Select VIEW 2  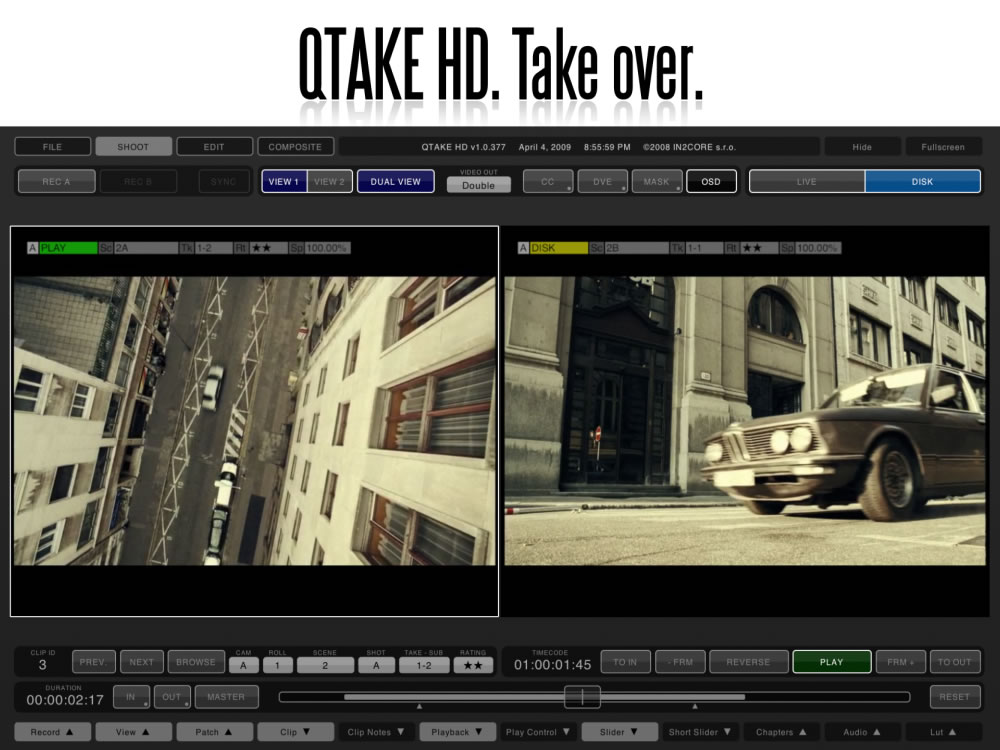[329, 181]
